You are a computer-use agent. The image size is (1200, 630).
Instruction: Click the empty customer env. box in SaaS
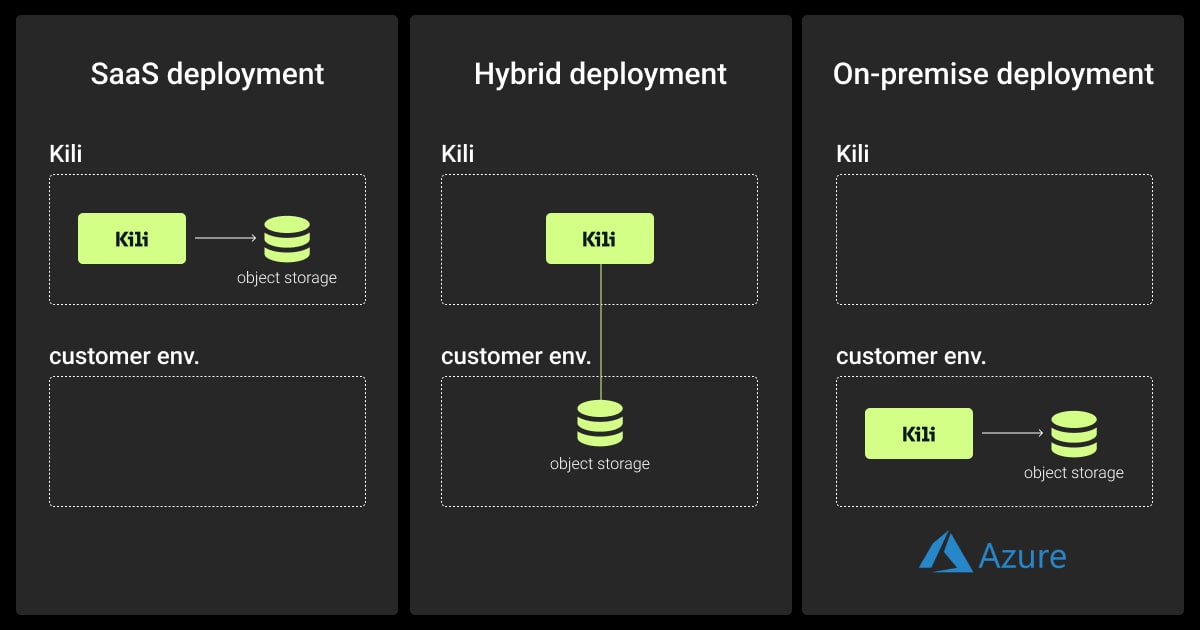click(207, 441)
